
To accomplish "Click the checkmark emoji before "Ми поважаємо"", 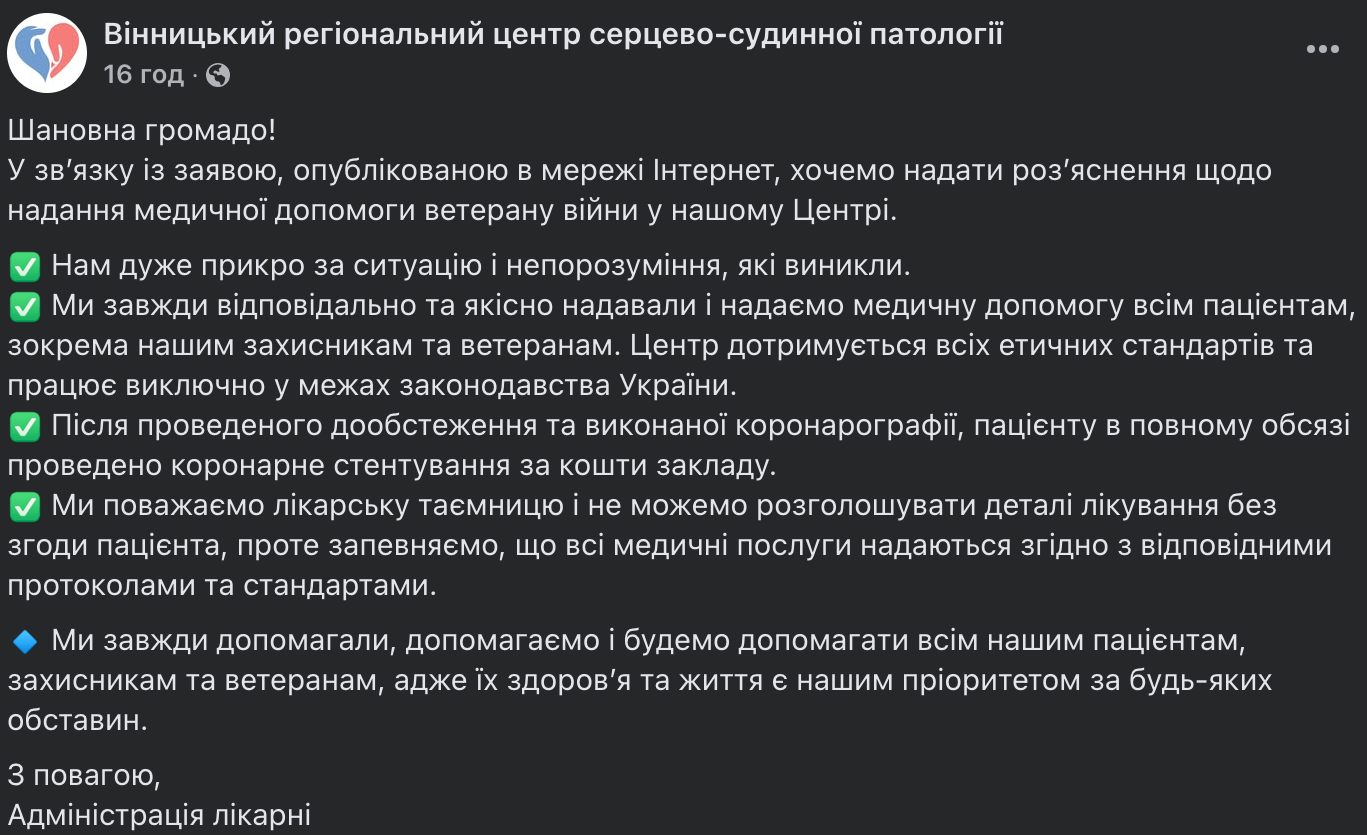I will 24,507.
